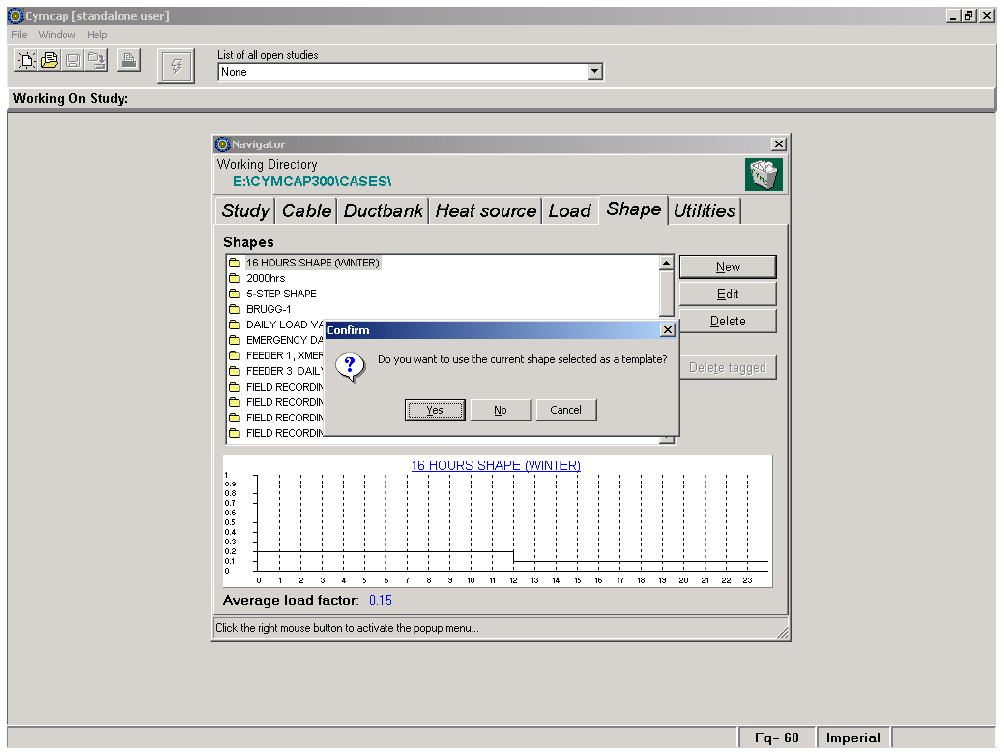Click the New study toolbar icon
The width and height of the screenshot is (1004, 753).
[26, 61]
